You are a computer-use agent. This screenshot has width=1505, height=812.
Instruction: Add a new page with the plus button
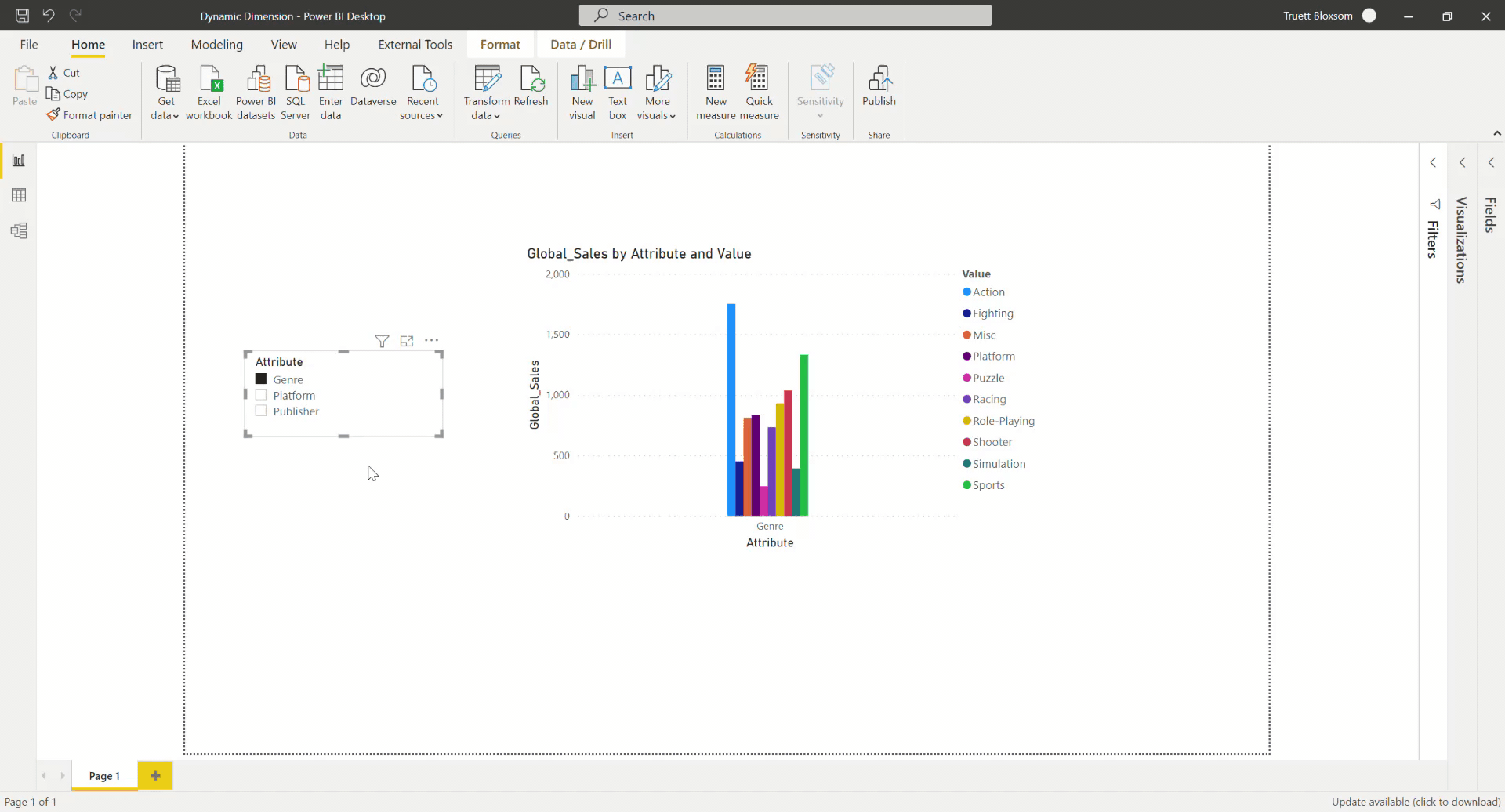coord(154,775)
